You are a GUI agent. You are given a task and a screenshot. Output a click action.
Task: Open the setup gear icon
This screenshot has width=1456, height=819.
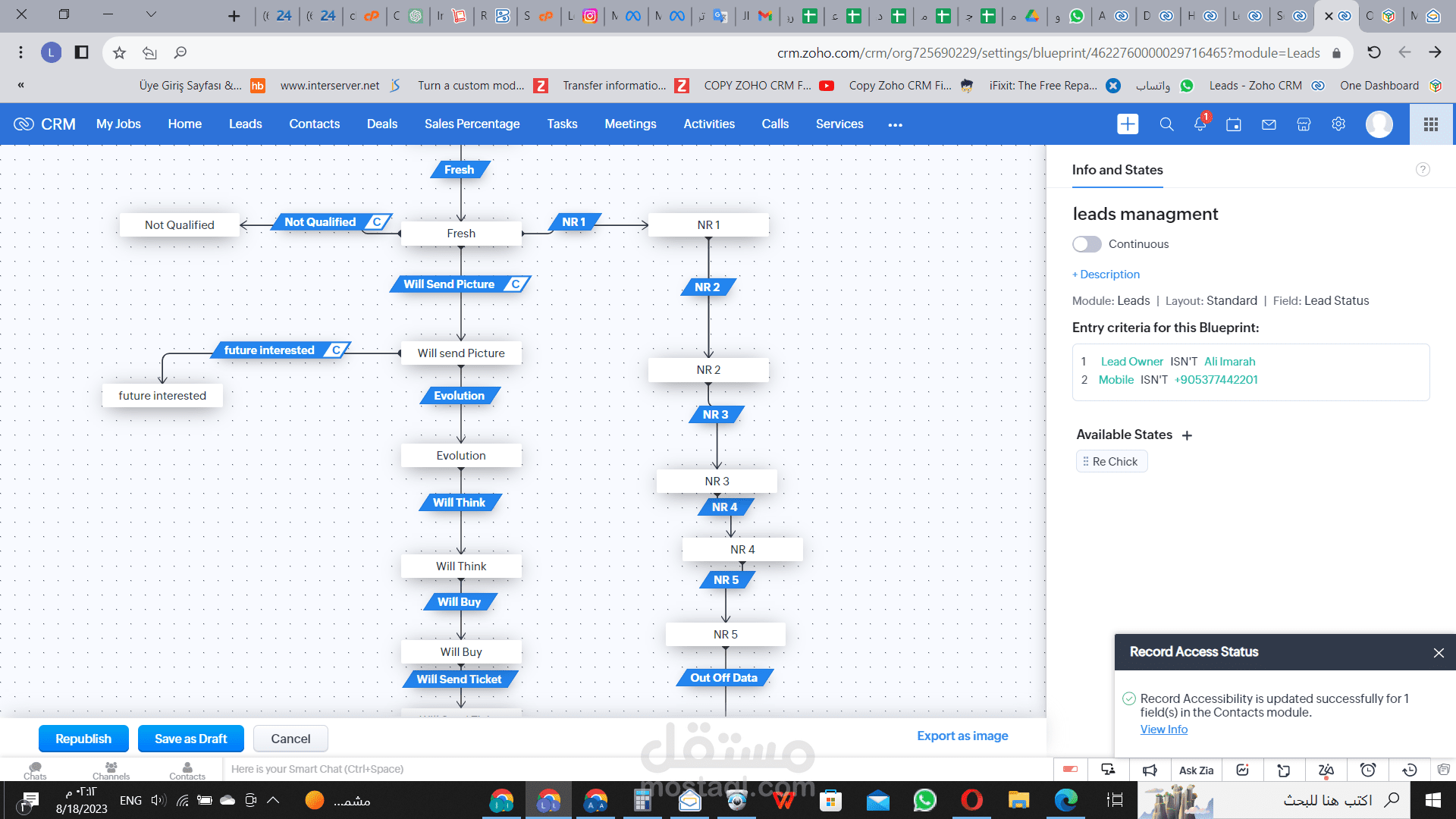(1338, 124)
